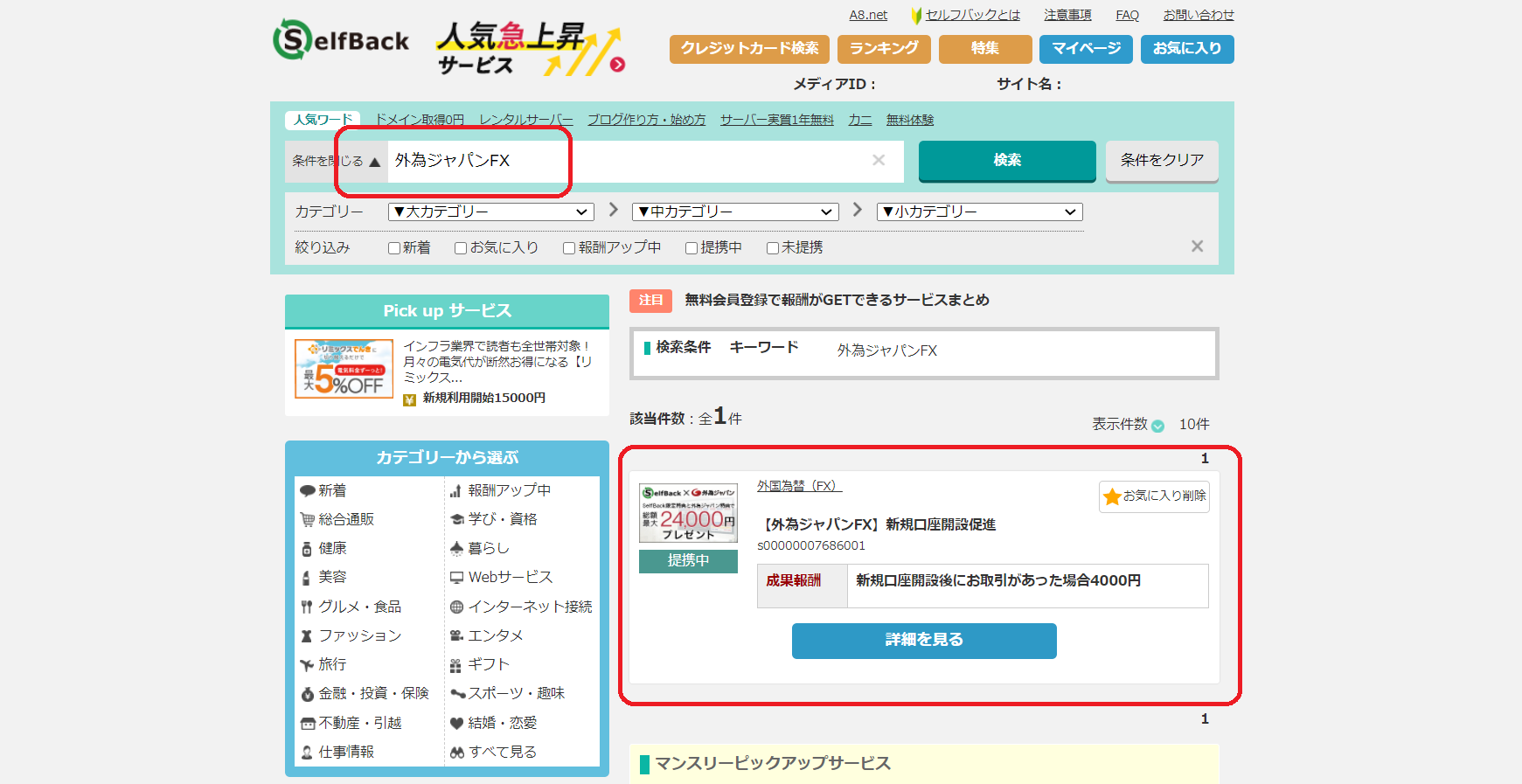Click the 外為ジャパン 24000円 program thumbnail
Screen dimensions: 1522x784
click(x=688, y=513)
